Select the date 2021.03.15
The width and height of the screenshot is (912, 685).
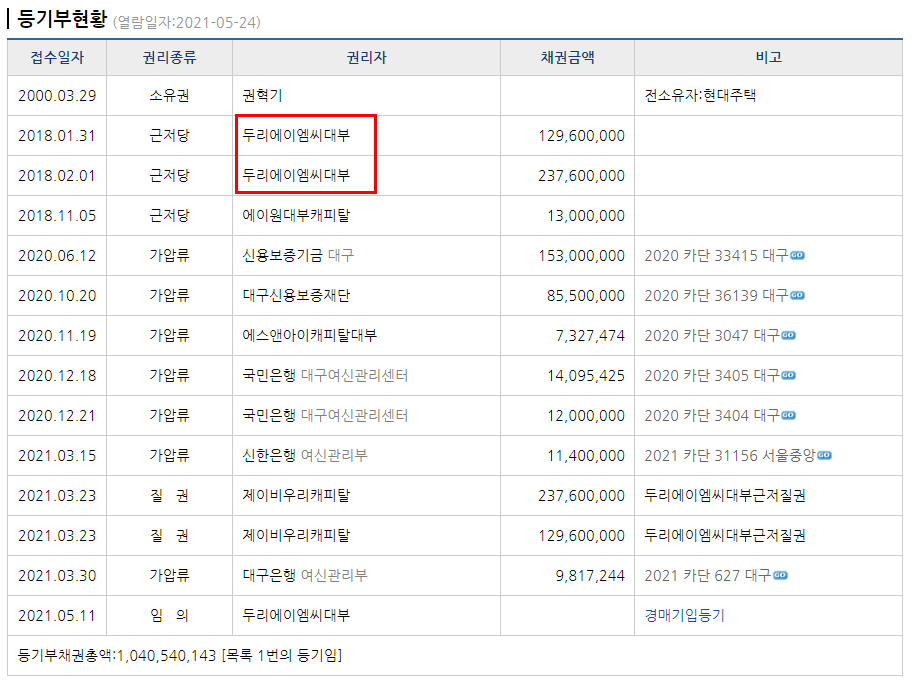[x=57, y=455]
